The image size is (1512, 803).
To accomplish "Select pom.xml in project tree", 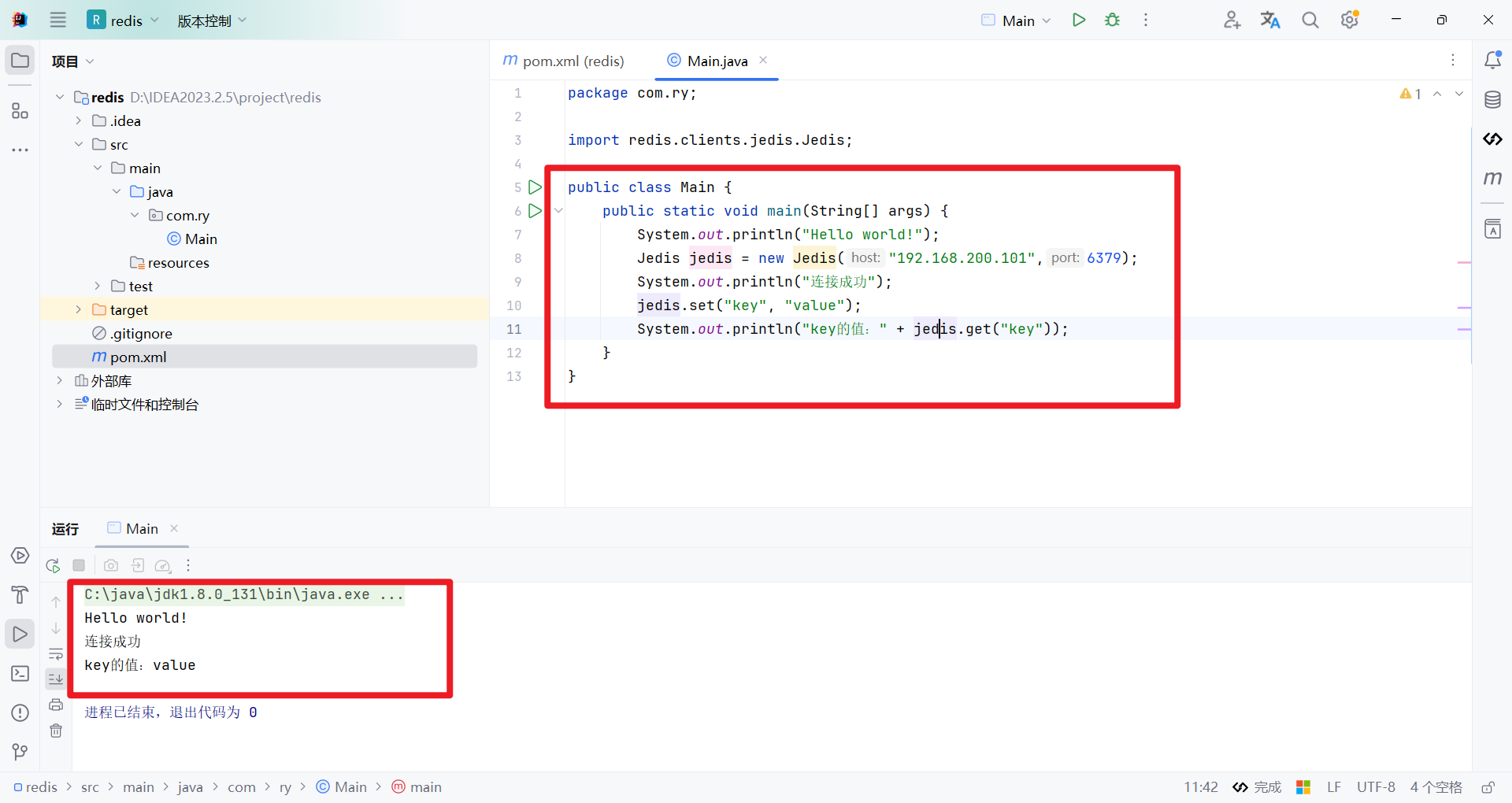I will click(265, 357).
